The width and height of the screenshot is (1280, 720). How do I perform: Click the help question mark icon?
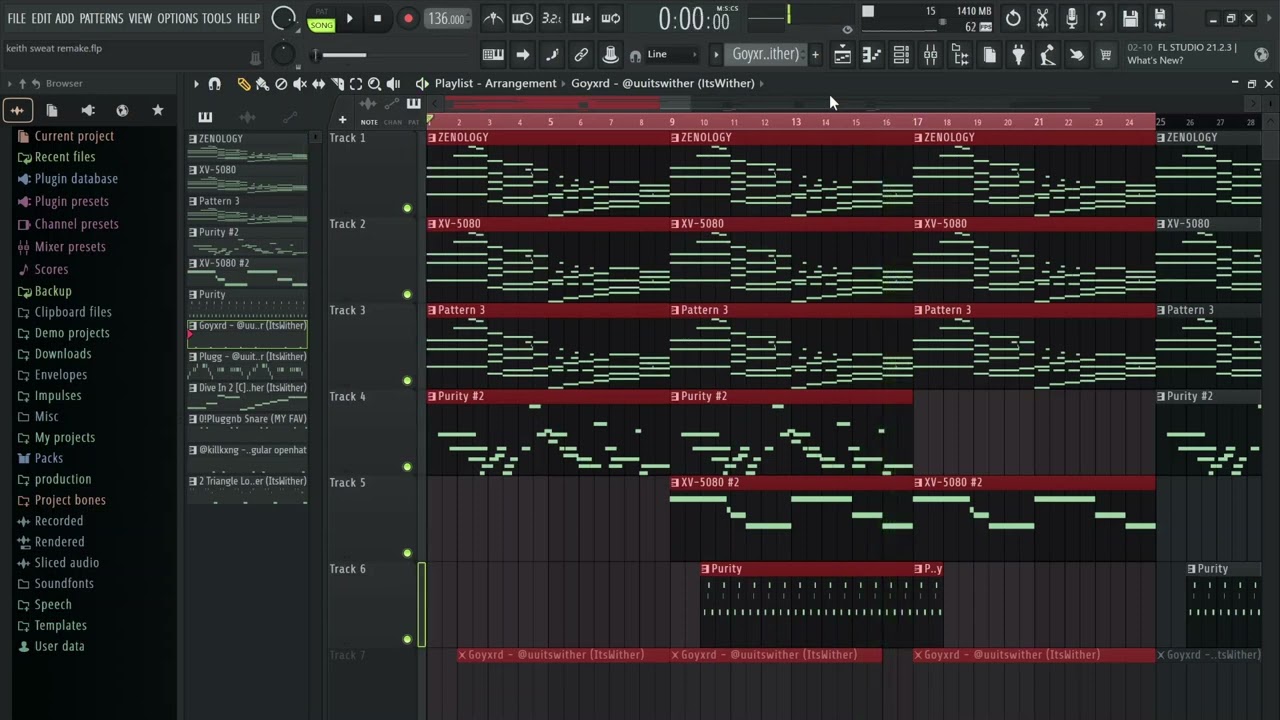(1101, 18)
